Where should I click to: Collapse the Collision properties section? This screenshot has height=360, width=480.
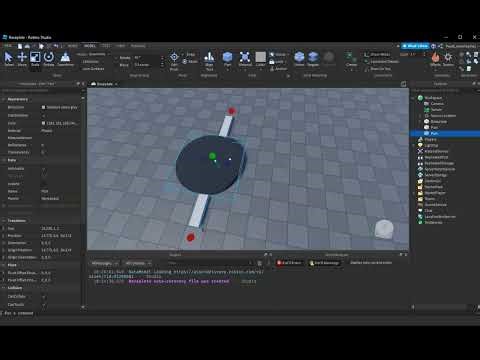(x=4, y=288)
